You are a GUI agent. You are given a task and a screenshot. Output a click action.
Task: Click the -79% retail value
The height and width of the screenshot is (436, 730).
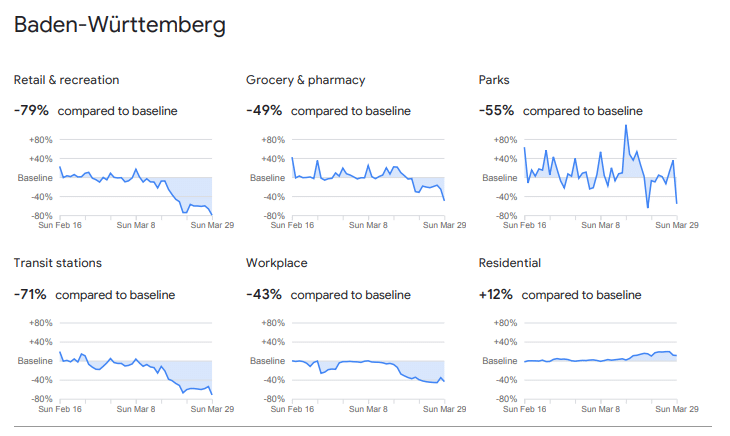click(32, 110)
